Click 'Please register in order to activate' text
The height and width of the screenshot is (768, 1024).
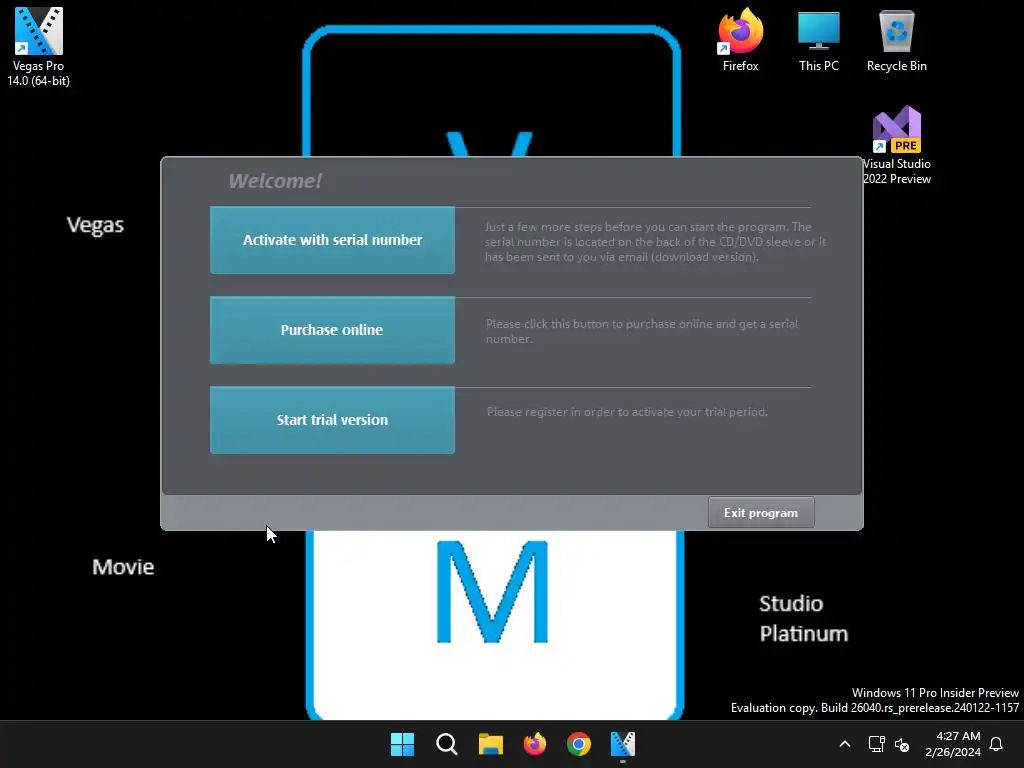coord(627,412)
